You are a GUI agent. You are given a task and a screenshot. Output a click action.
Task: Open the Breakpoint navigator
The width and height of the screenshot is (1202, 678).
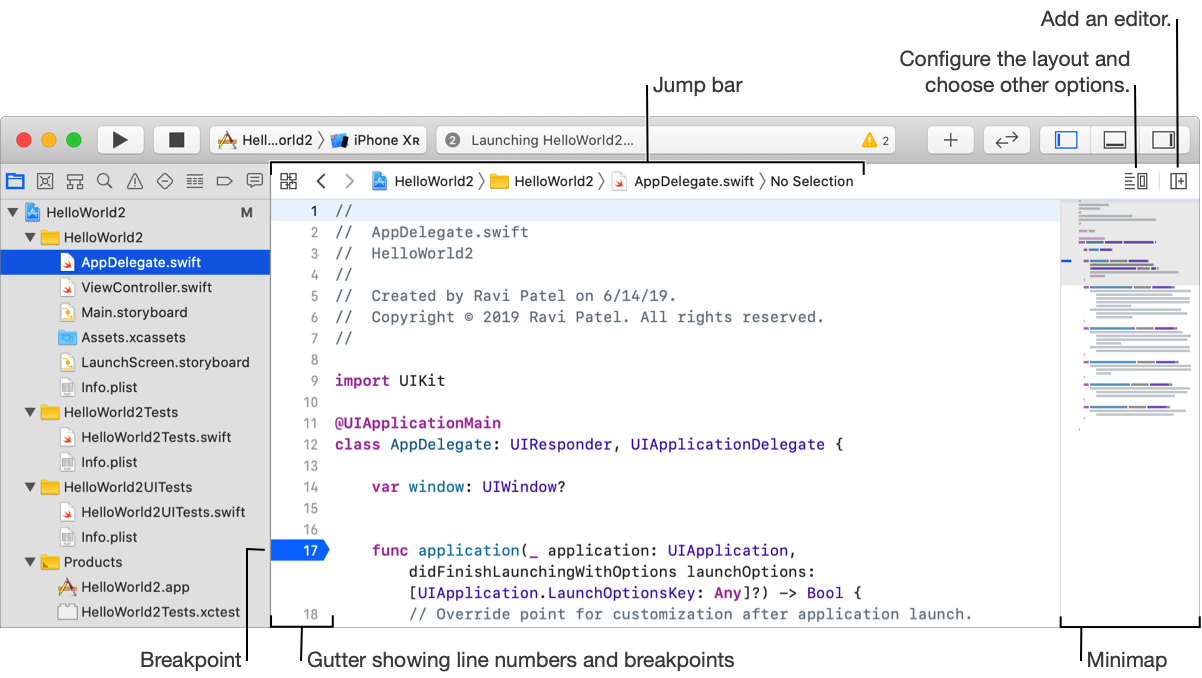[x=225, y=181]
